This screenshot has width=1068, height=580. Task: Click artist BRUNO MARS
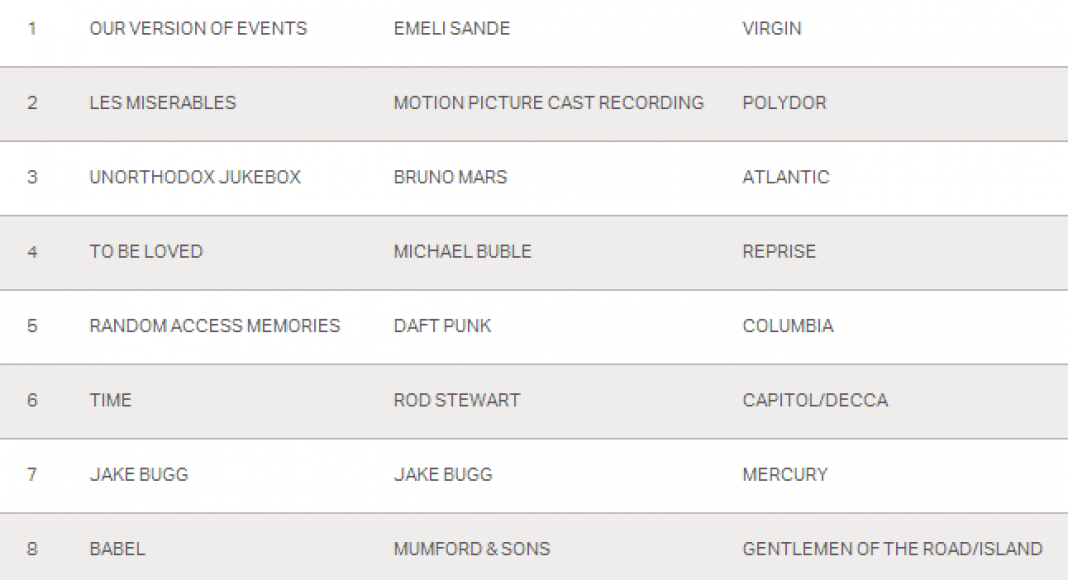pos(450,177)
